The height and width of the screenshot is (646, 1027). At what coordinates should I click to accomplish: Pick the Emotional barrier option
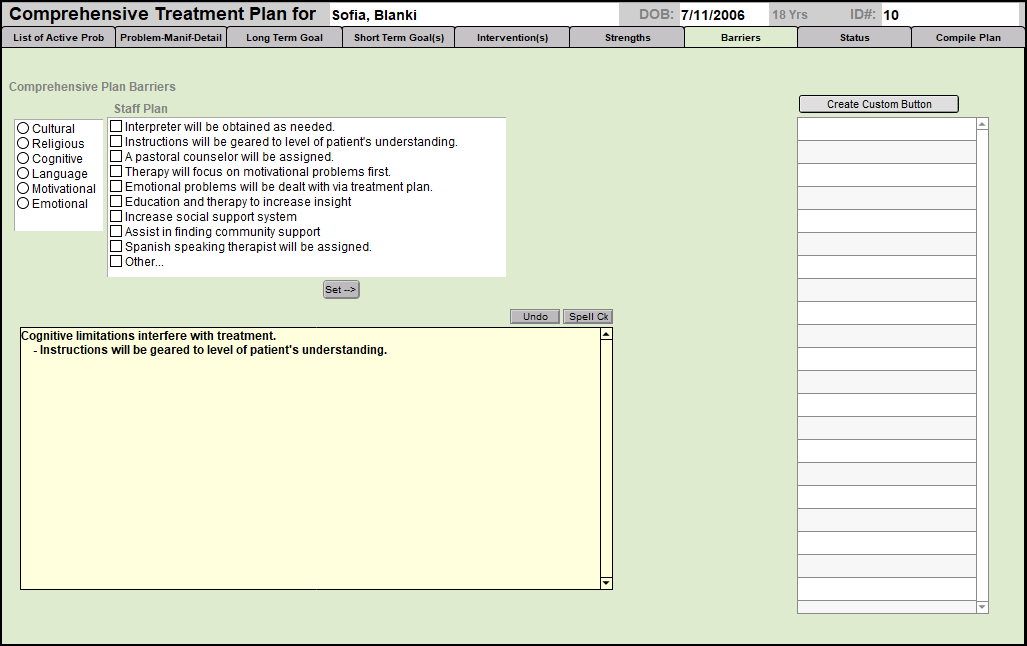pos(23,204)
